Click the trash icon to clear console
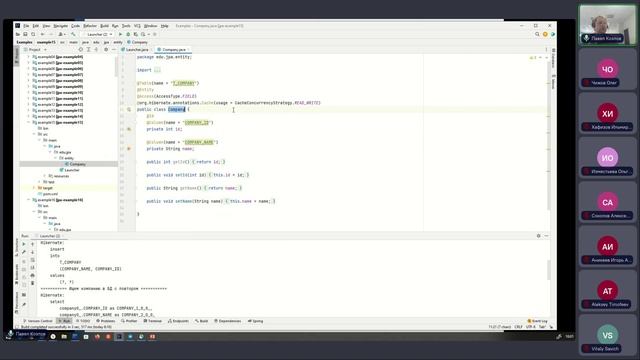This screenshot has width=640, height=360. tap(33, 283)
